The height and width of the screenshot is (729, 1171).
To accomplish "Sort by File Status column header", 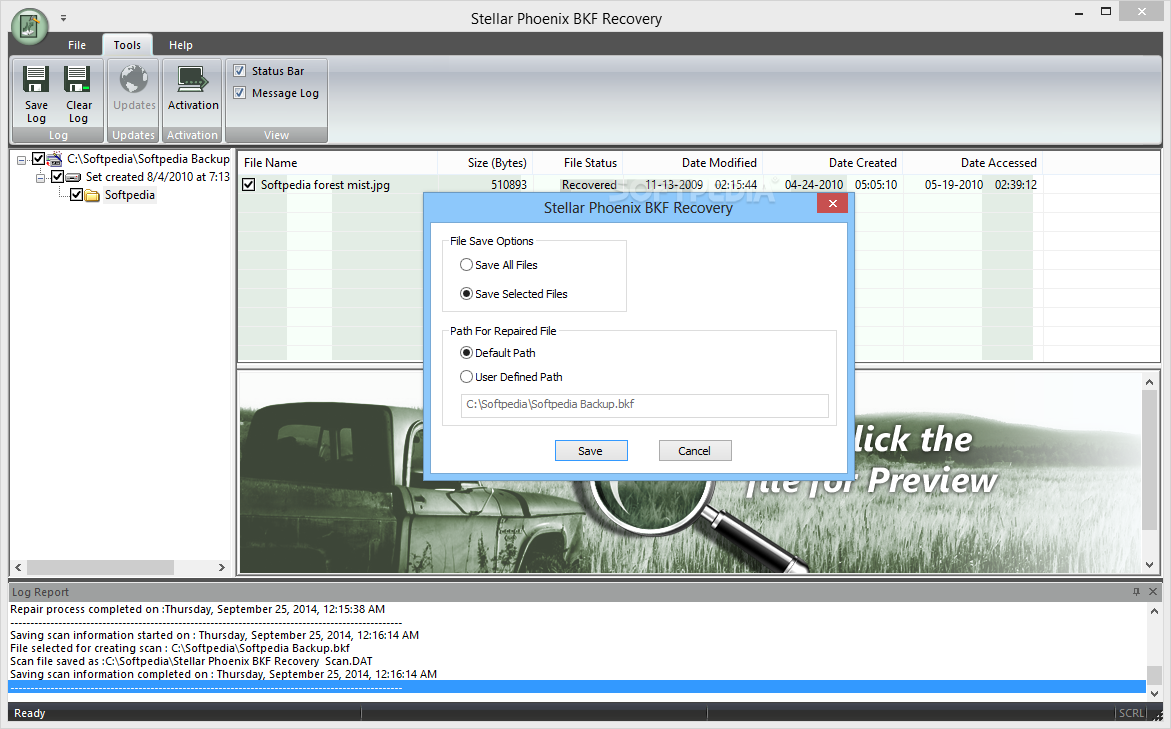I will (577, 163).
